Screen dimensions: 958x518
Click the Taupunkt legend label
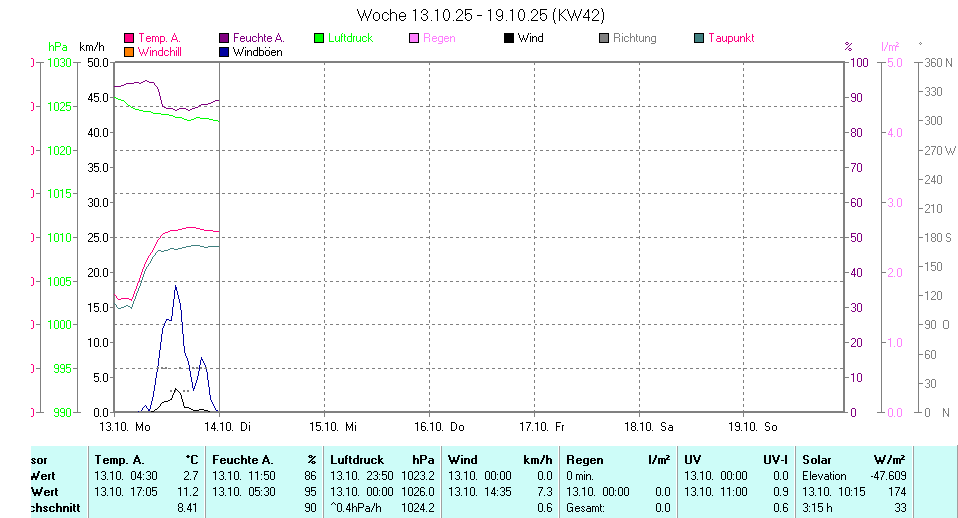point(730,38)
